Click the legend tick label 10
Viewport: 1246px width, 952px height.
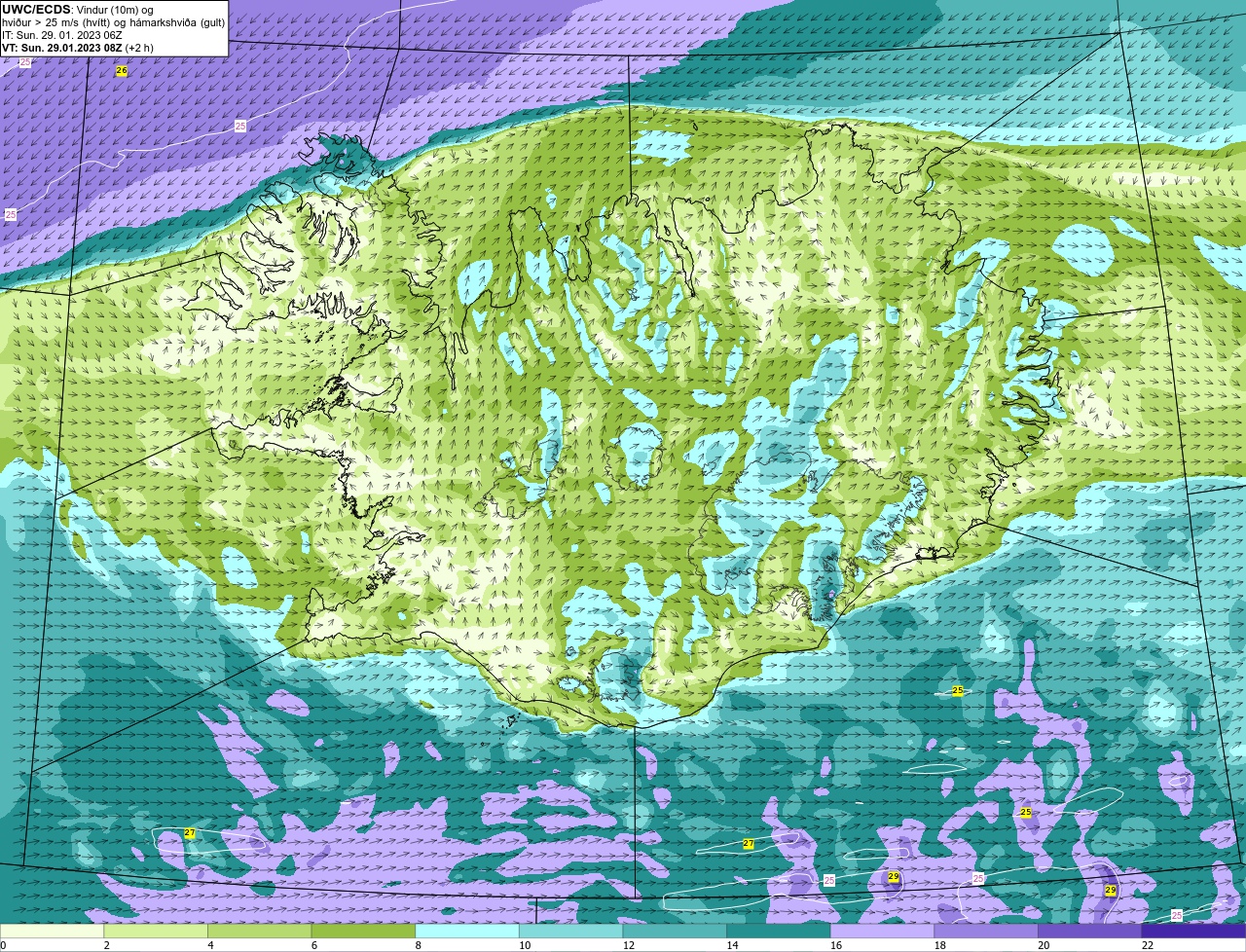pyautogui.click(x=525, y=945)
